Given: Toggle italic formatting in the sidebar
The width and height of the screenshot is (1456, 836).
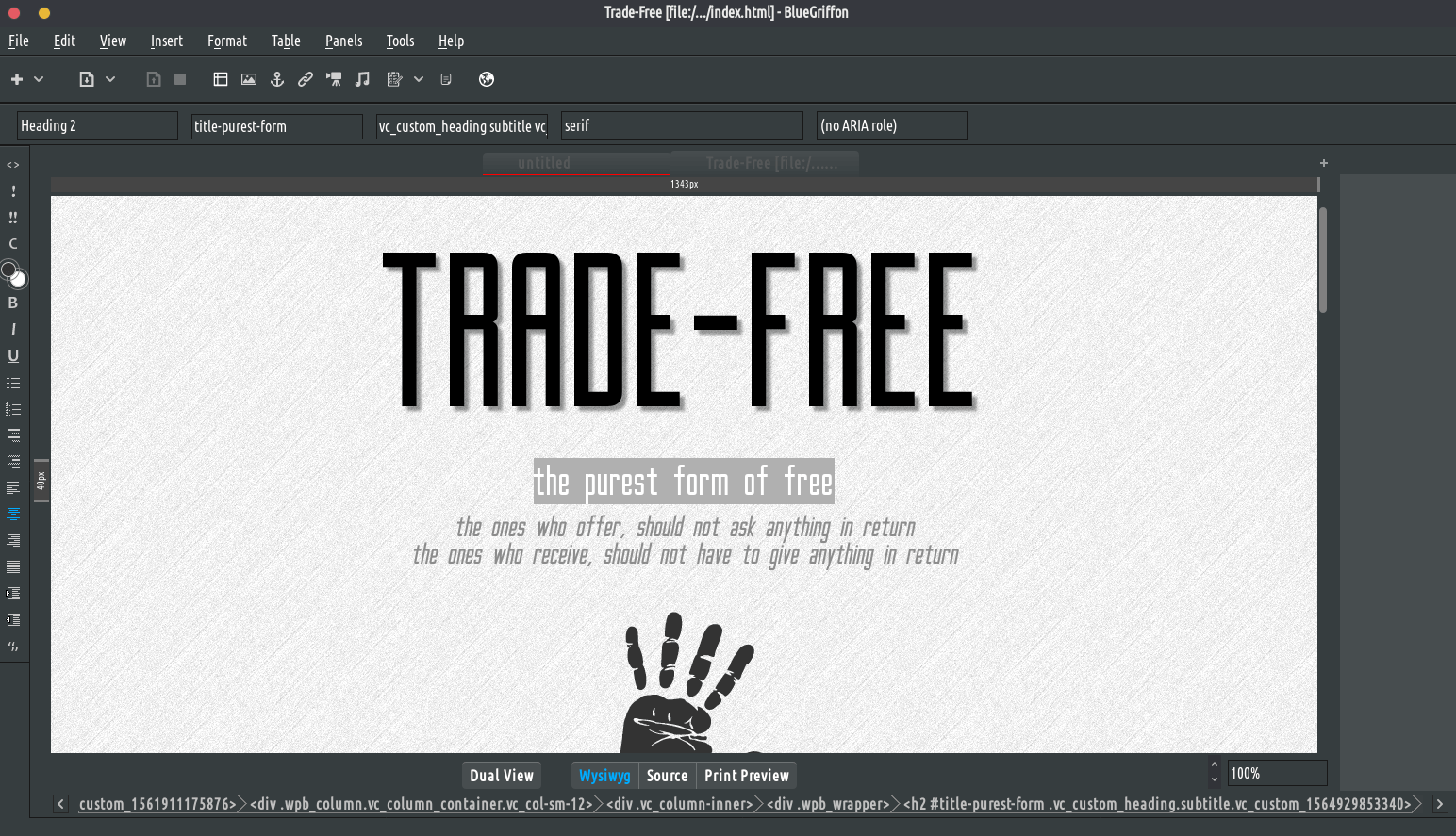Looking at the screenshot, I should (x=13, y=329).
